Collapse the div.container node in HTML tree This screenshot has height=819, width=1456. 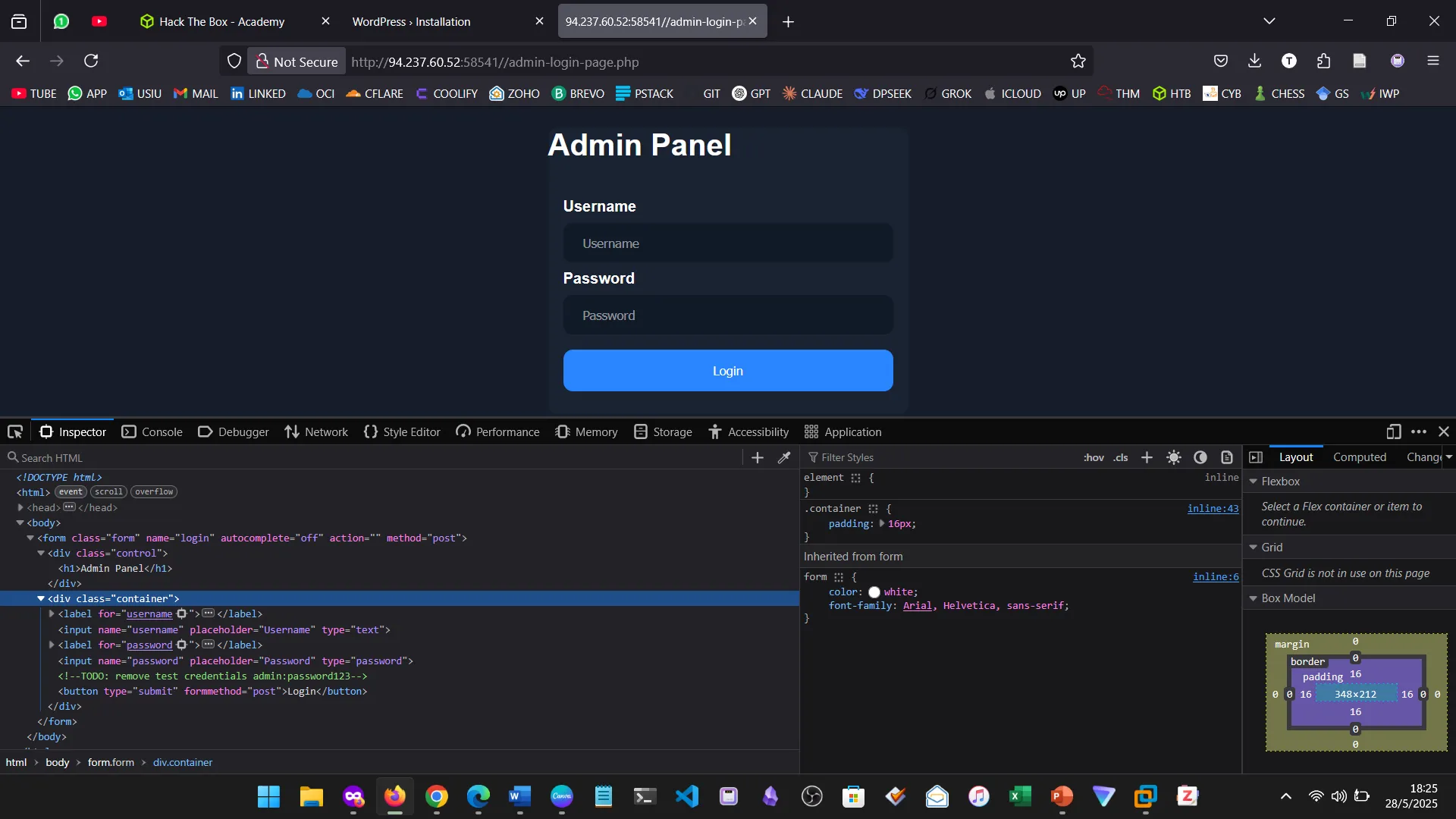click(41, 598)
